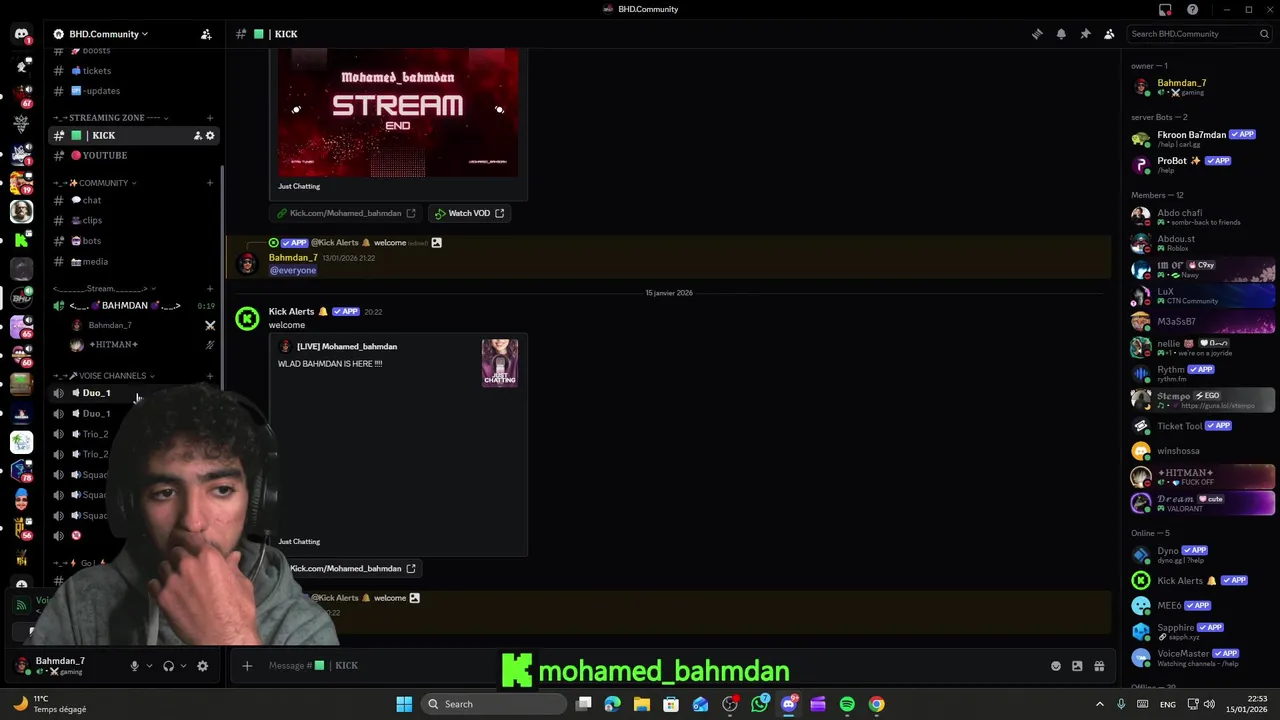Open the tickets channel
This screenshot has width=1280, height=720.
click(x=135, y=71)
